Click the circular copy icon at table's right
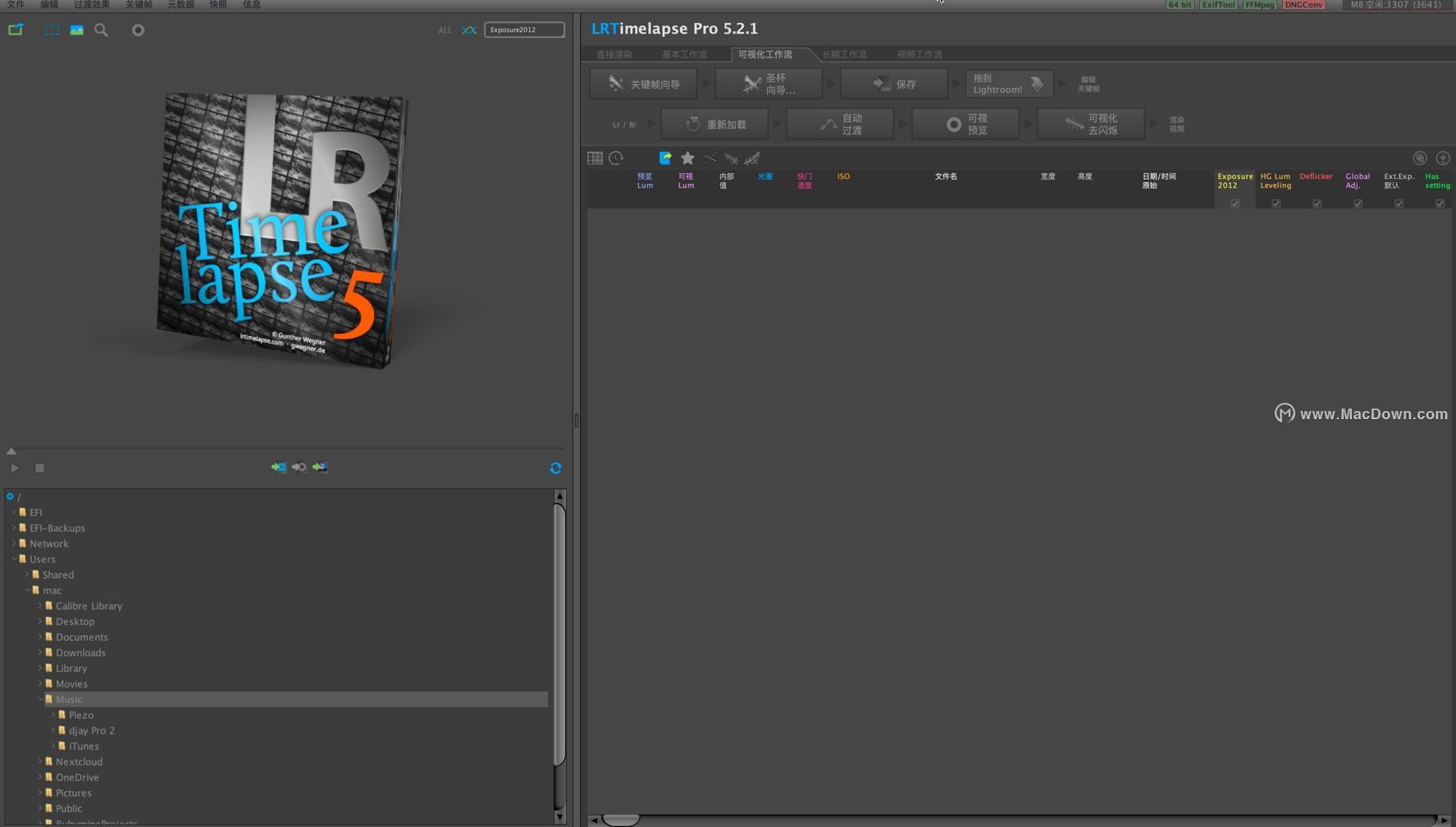 1420,158
